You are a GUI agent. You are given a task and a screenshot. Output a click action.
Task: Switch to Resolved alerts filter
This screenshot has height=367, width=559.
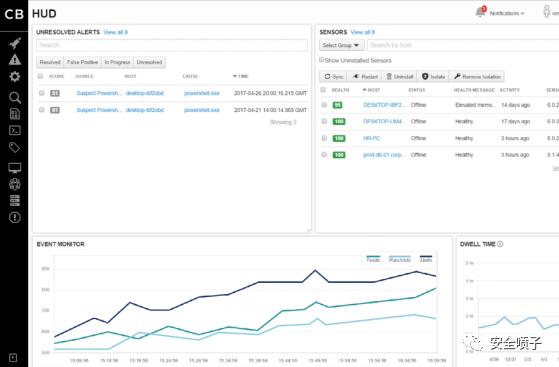tap(50, 62)
